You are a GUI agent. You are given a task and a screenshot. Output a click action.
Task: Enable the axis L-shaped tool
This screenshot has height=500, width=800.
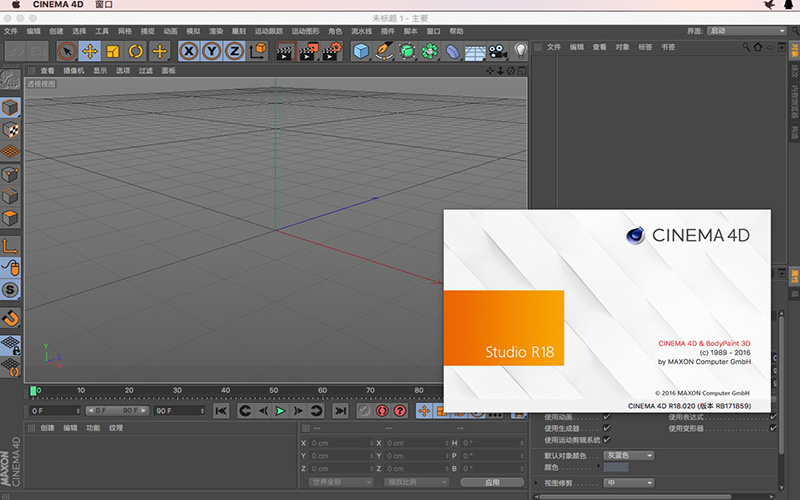[x=10, y=246]
